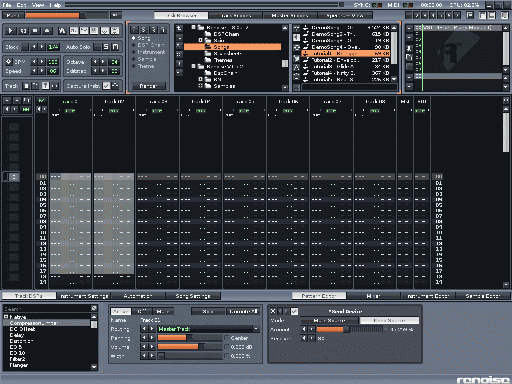Select the Theme radio option
The width and height of the screenshot is (512, 384).
pos(143,66)
